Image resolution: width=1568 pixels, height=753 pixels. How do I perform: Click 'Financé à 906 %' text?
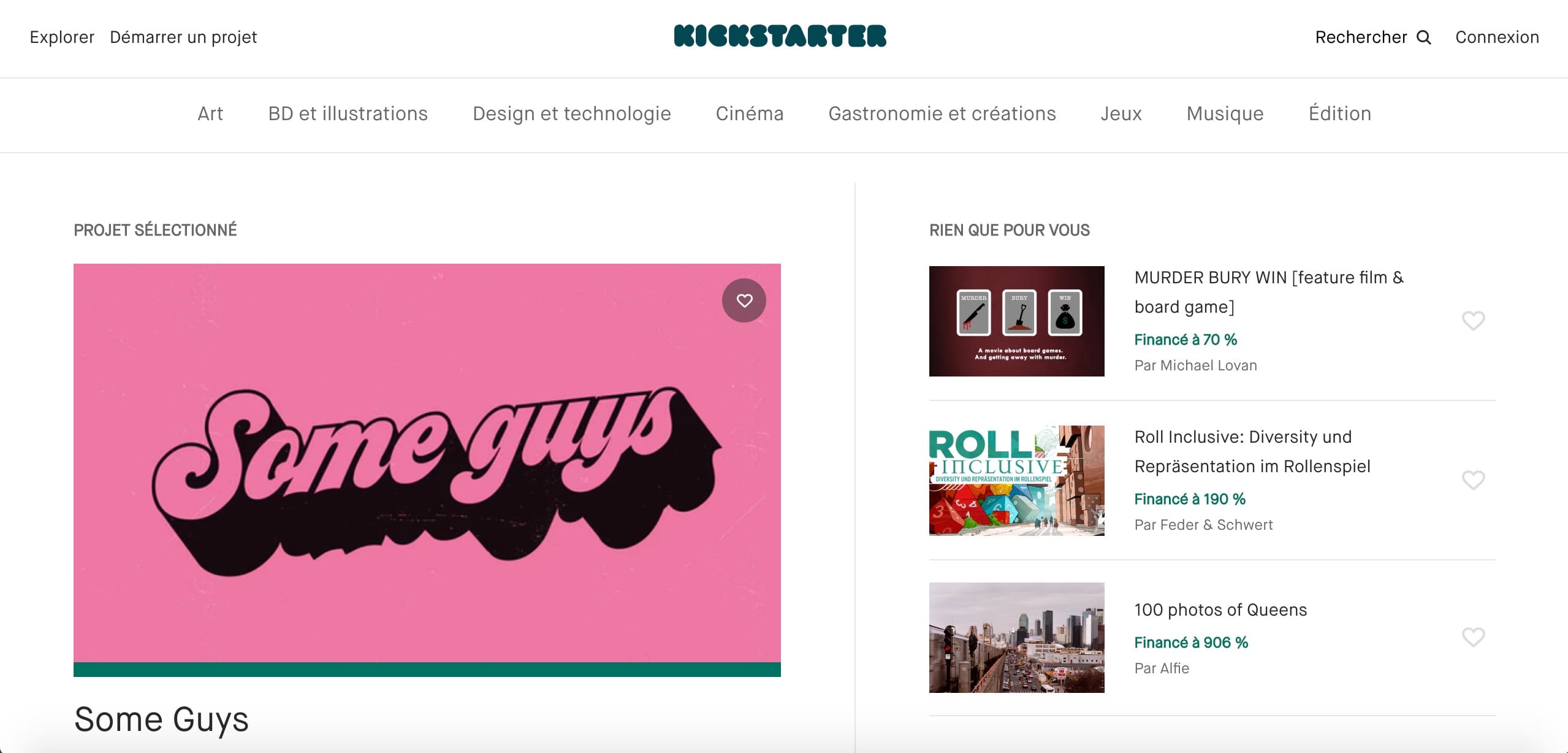(x=1191, y=643)
